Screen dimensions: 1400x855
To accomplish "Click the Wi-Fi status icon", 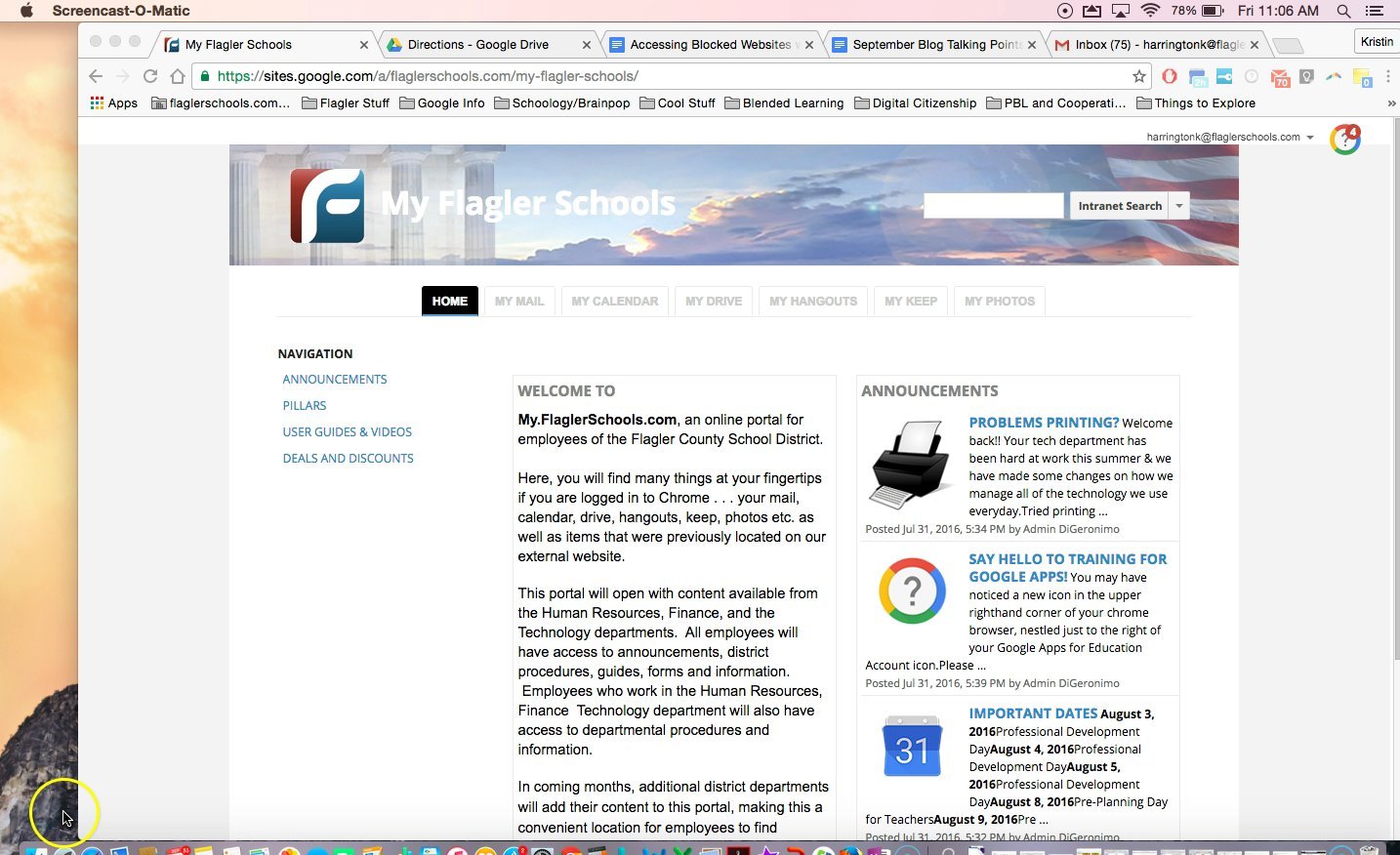I will pyautogui.click(x=1150, y=11).
